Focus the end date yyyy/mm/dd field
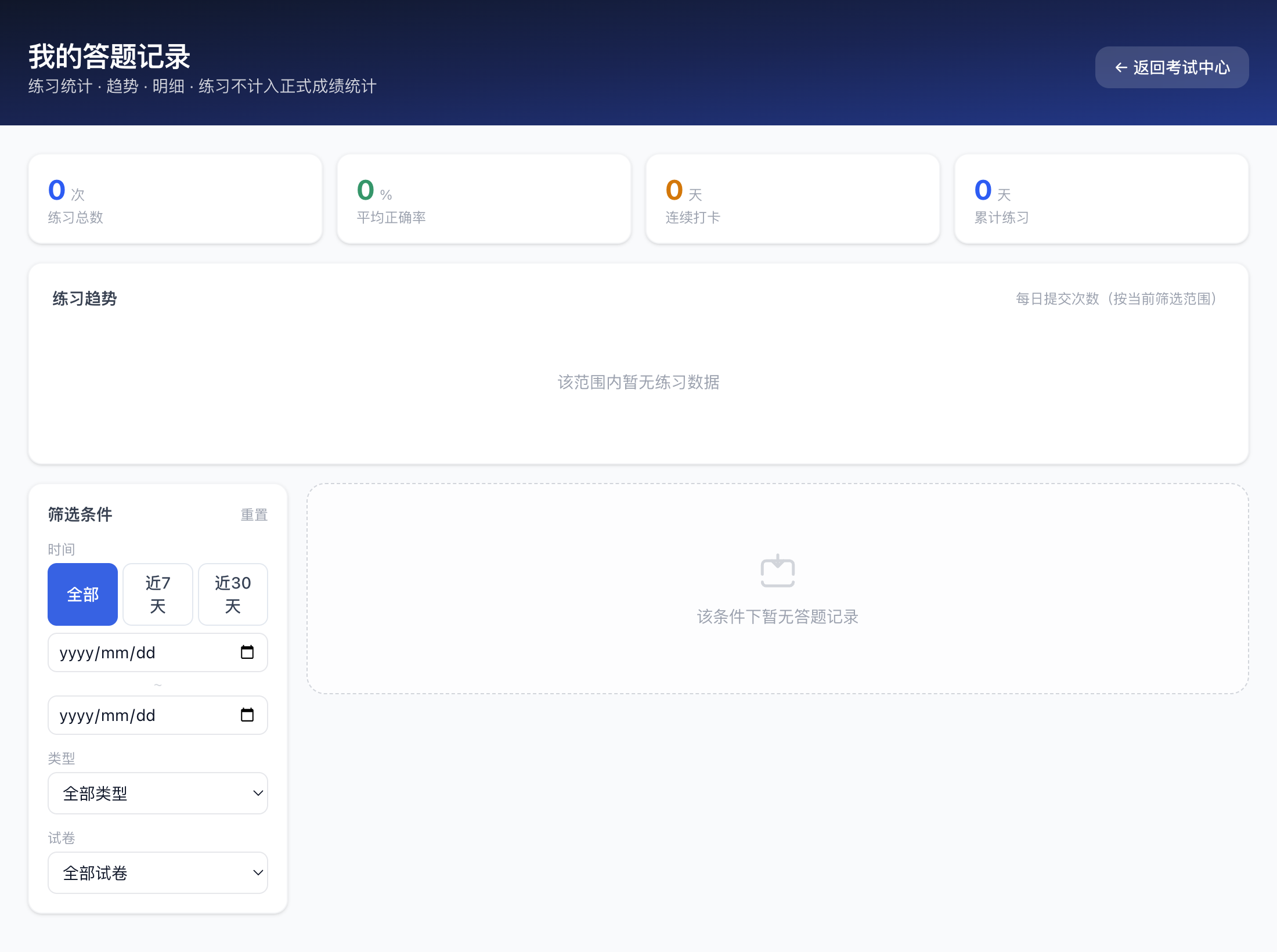 point(158,715)
